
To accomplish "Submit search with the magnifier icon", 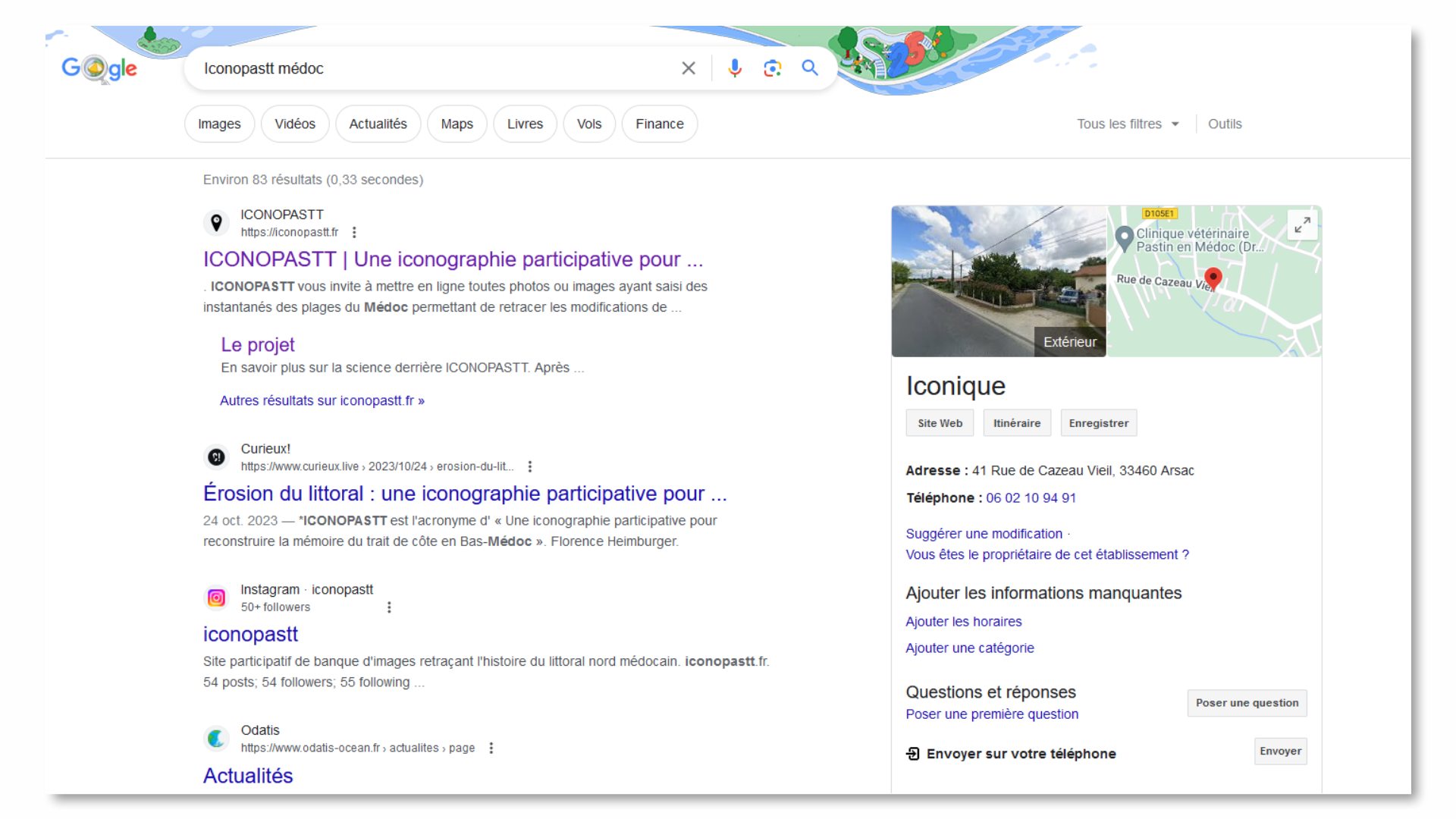I will (810, 68).
